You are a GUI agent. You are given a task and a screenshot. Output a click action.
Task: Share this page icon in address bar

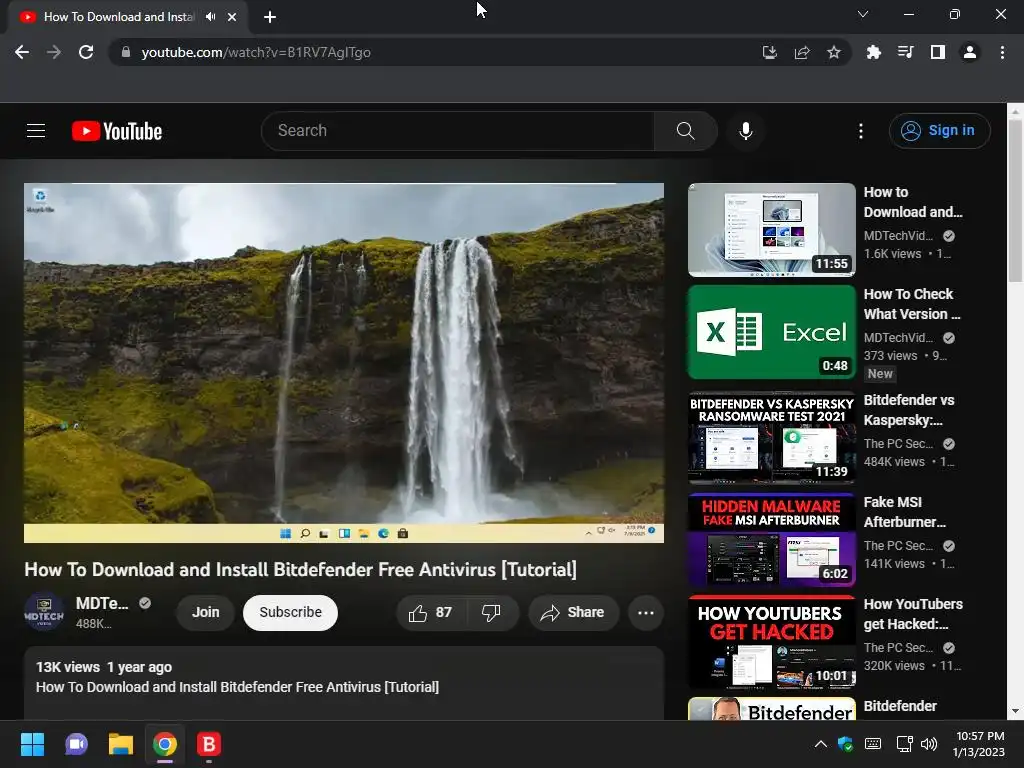[x=802, y=52]
